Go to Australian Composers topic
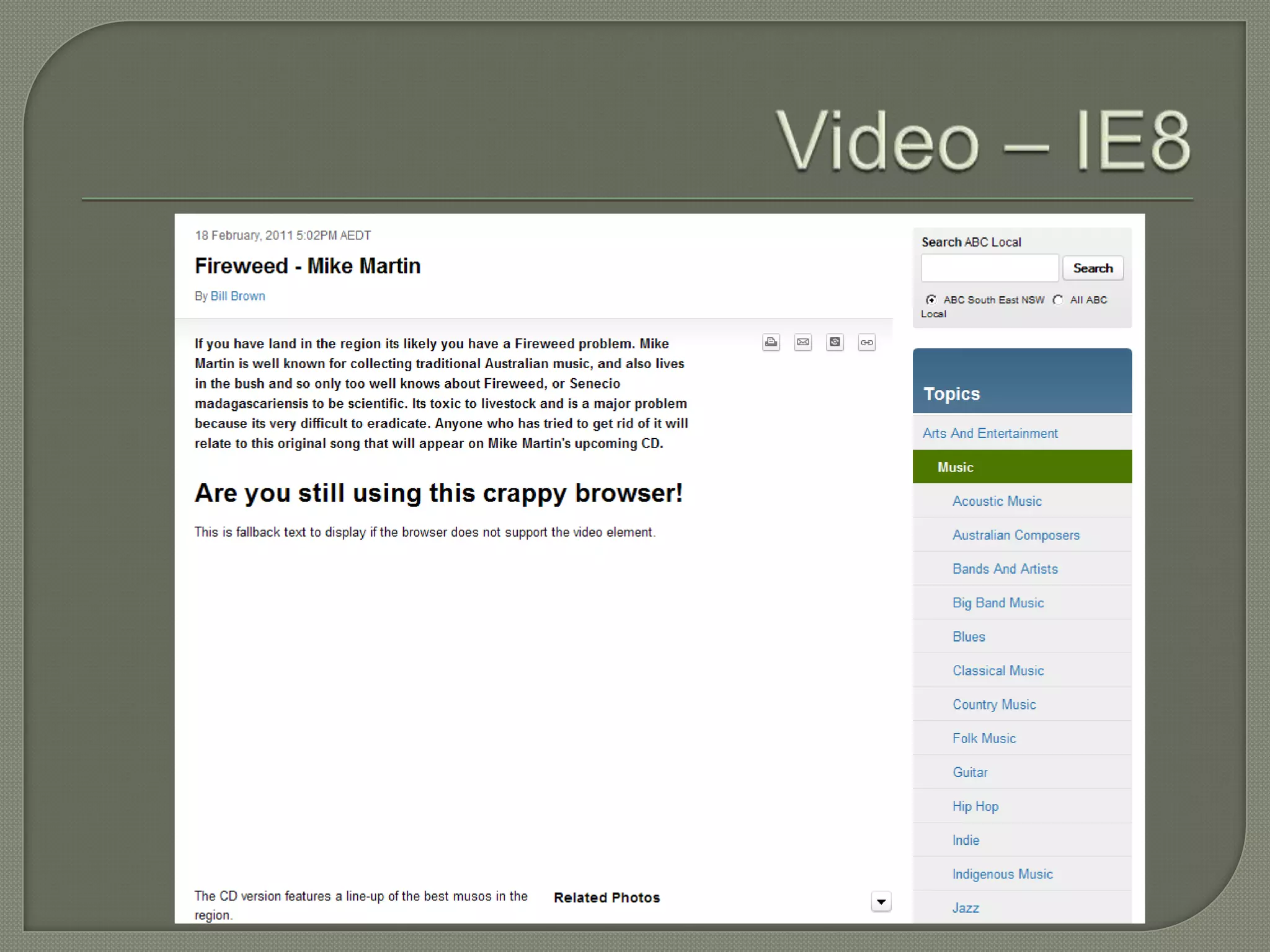 (1016, 535)
